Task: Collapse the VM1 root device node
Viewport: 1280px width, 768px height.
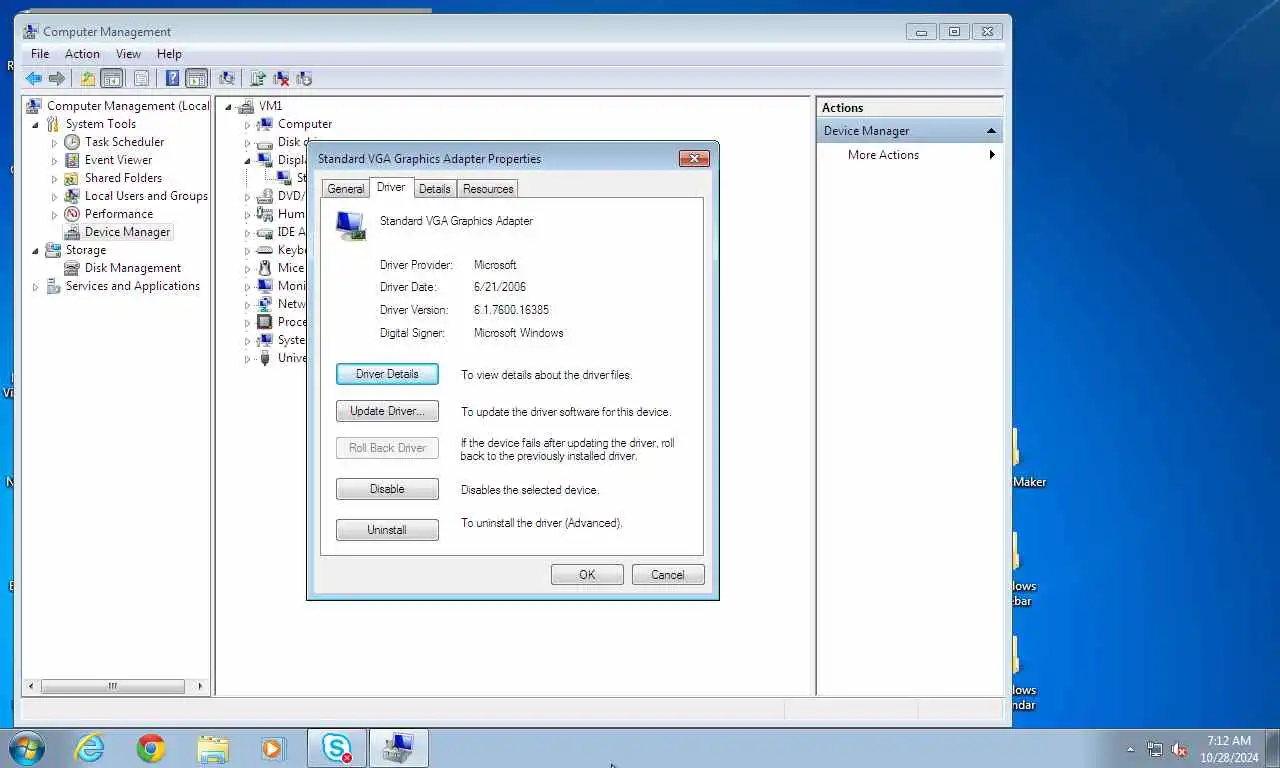Action: coord(229,106)
